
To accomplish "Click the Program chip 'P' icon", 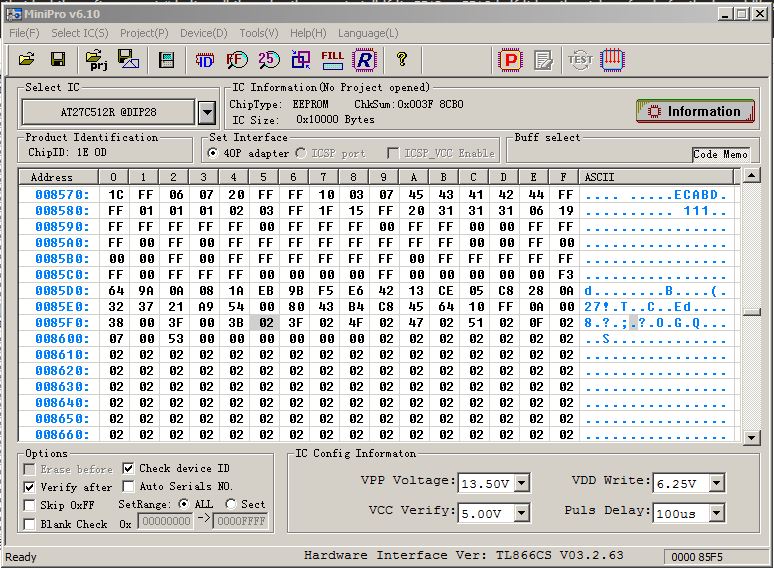I will tap(510, 60).
